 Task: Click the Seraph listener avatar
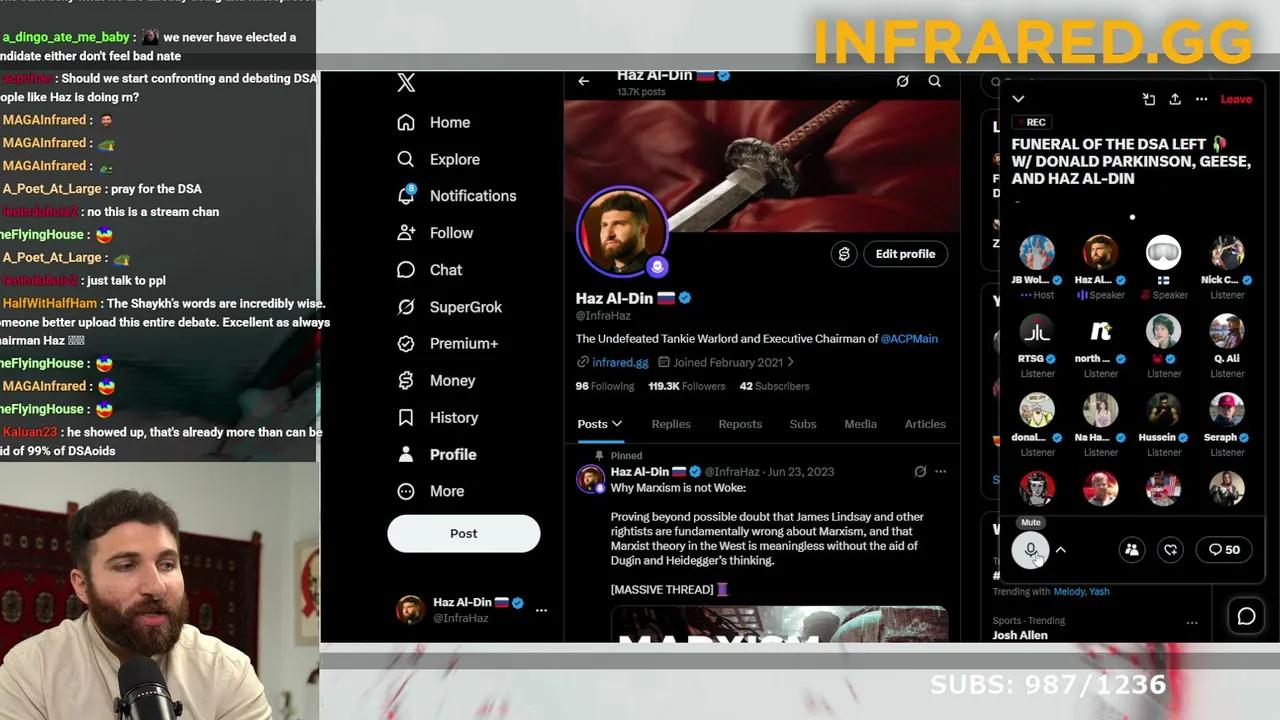pos(1227,410)
